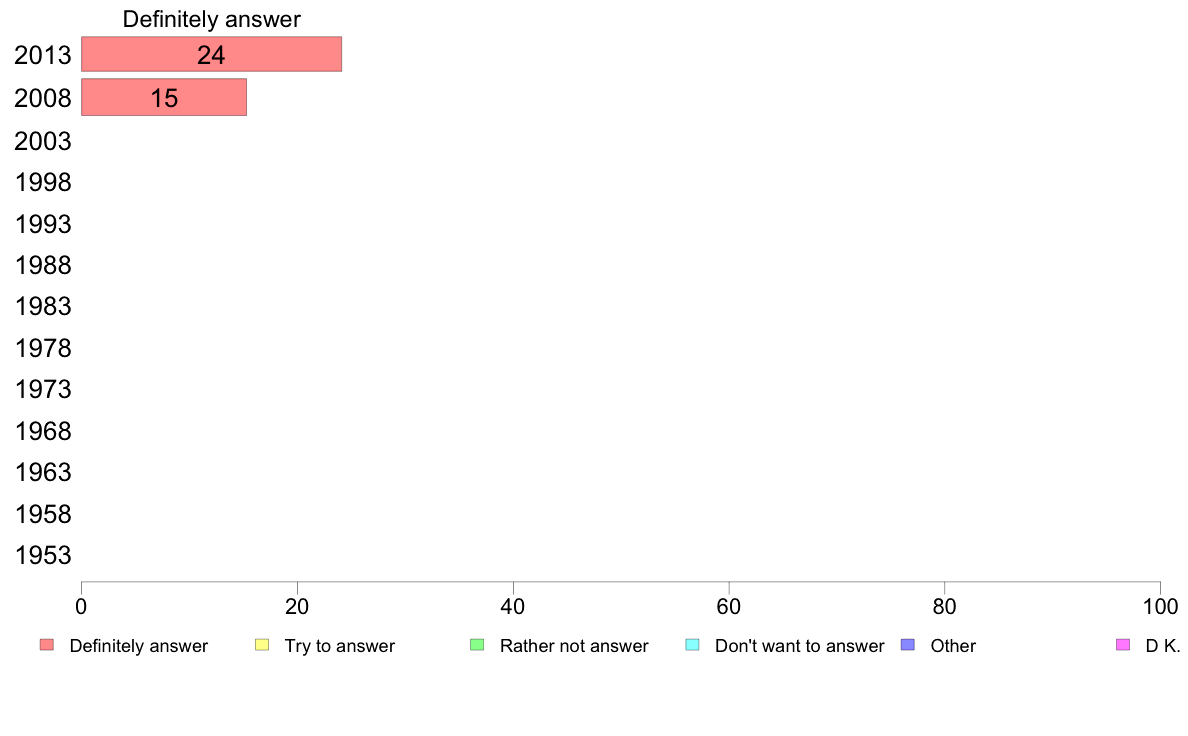Click the Try to answer legend label
Screen dimensions: 1188x736
click(x=339, y=646)
